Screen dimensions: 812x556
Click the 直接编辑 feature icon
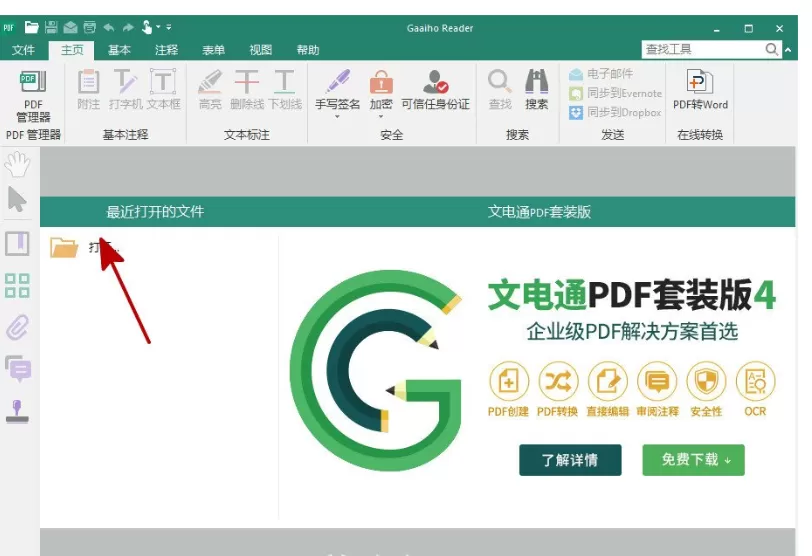pyautogui.click(x=607, y=382)
